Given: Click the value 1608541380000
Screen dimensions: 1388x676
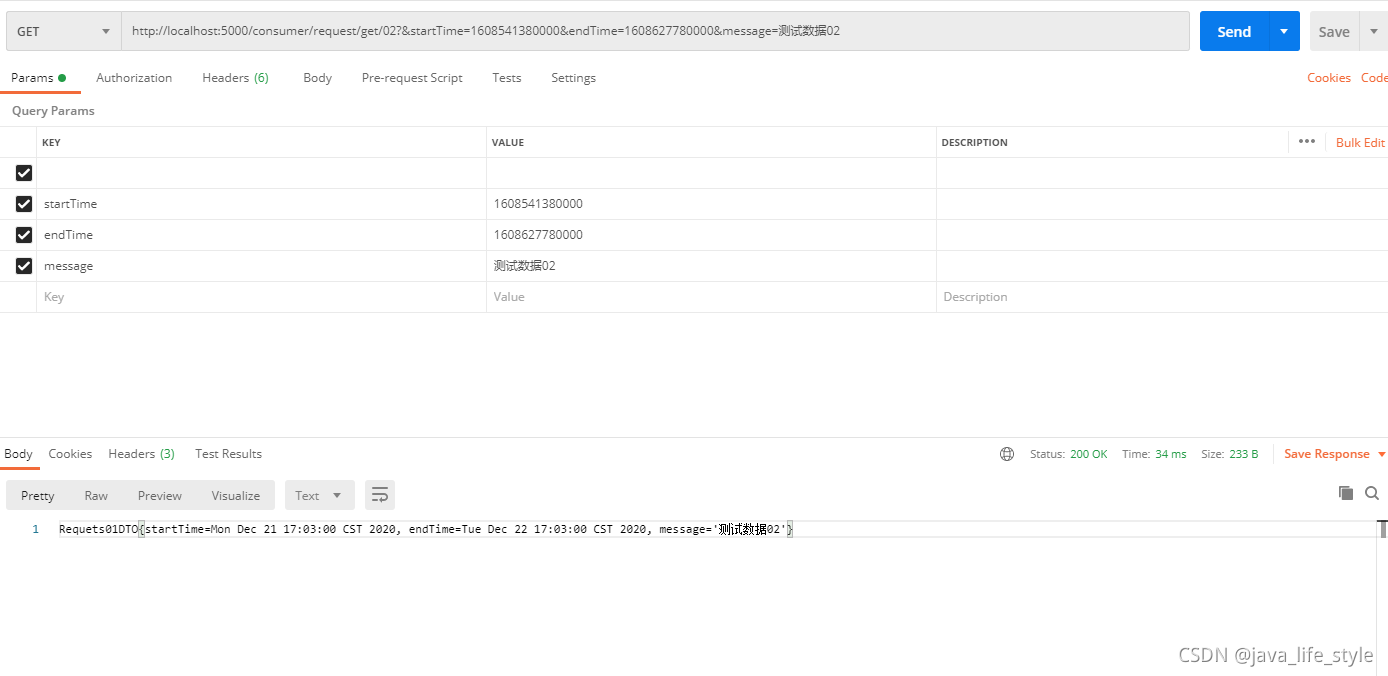Looking at the screenshot, I should 538,204.
